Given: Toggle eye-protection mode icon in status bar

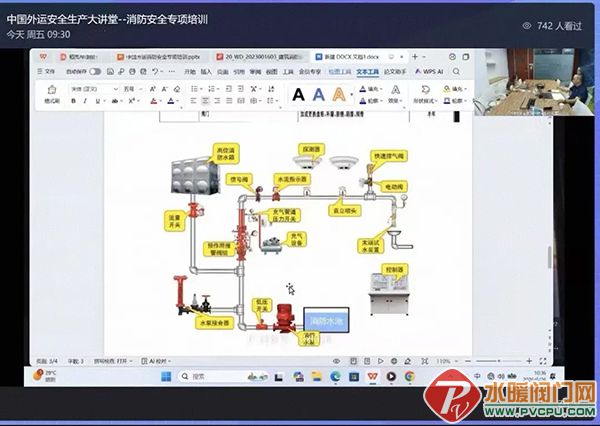Looking at the screenshot, I should (336, 361).
